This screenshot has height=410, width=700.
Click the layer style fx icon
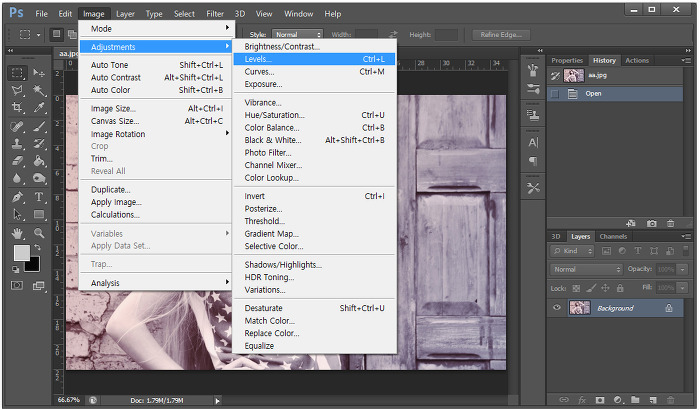(x=582, y=400)
